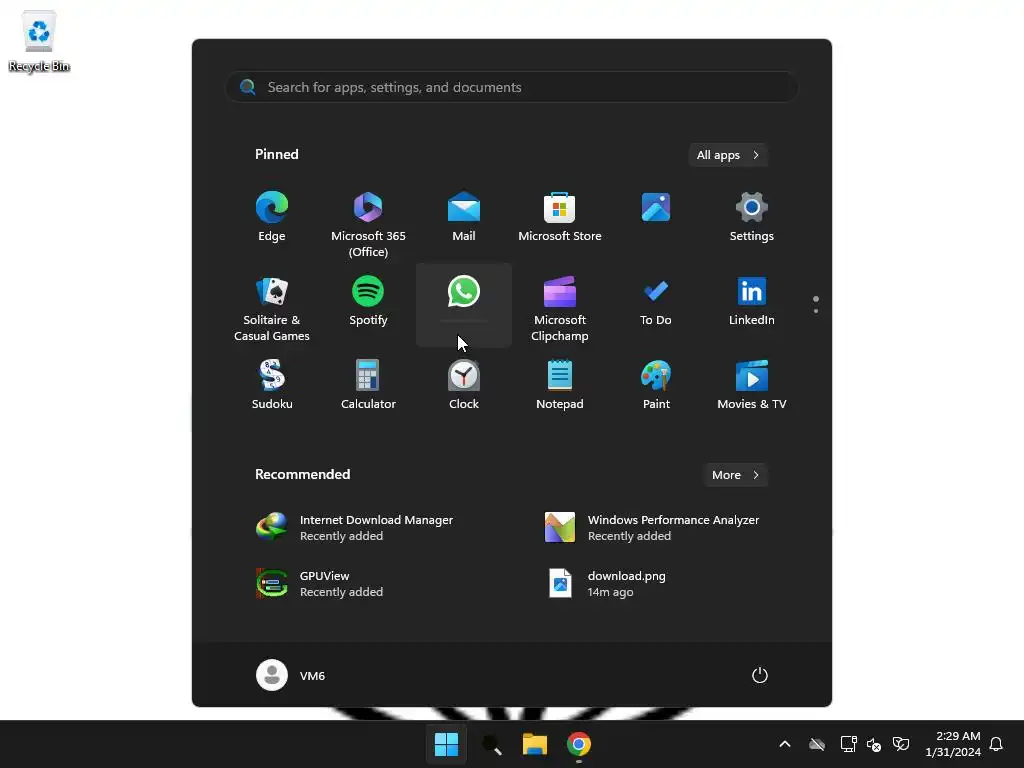Open the muted volume tray icon
The image size is (1024, 768).
[x=874, y=744]
